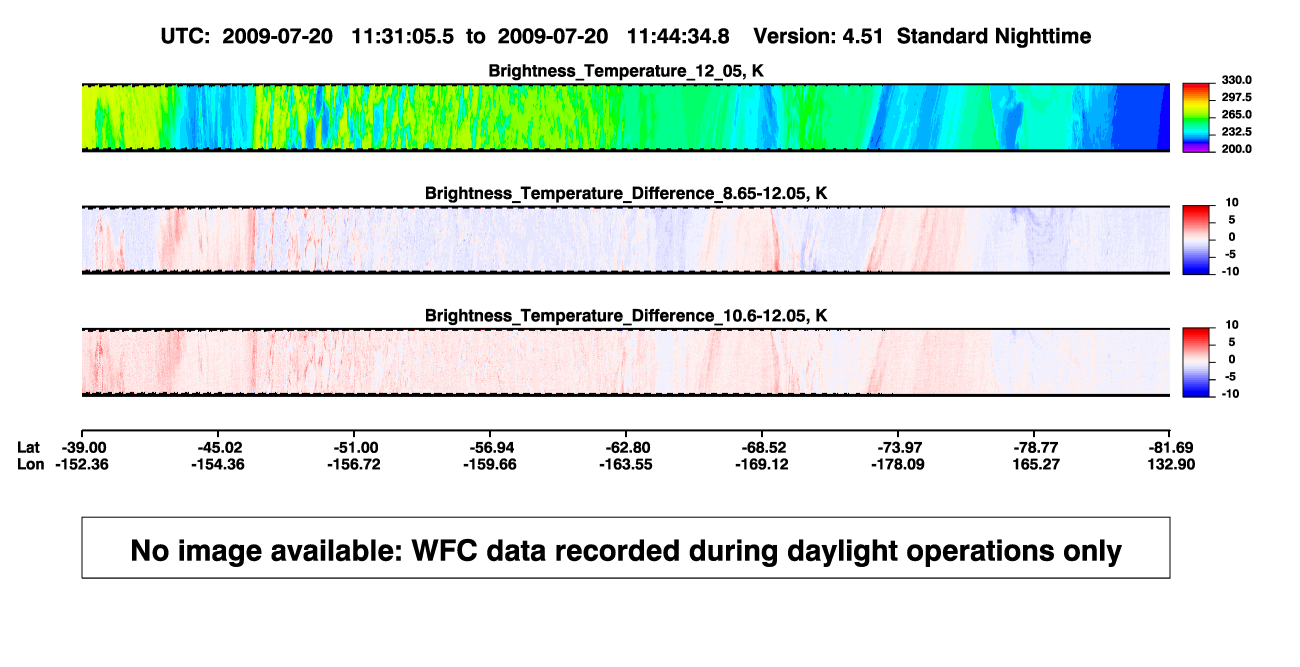1300x667 pixels.
Task: Click the 297.5 label on the temperature scale
Action: pos(1236,97)
